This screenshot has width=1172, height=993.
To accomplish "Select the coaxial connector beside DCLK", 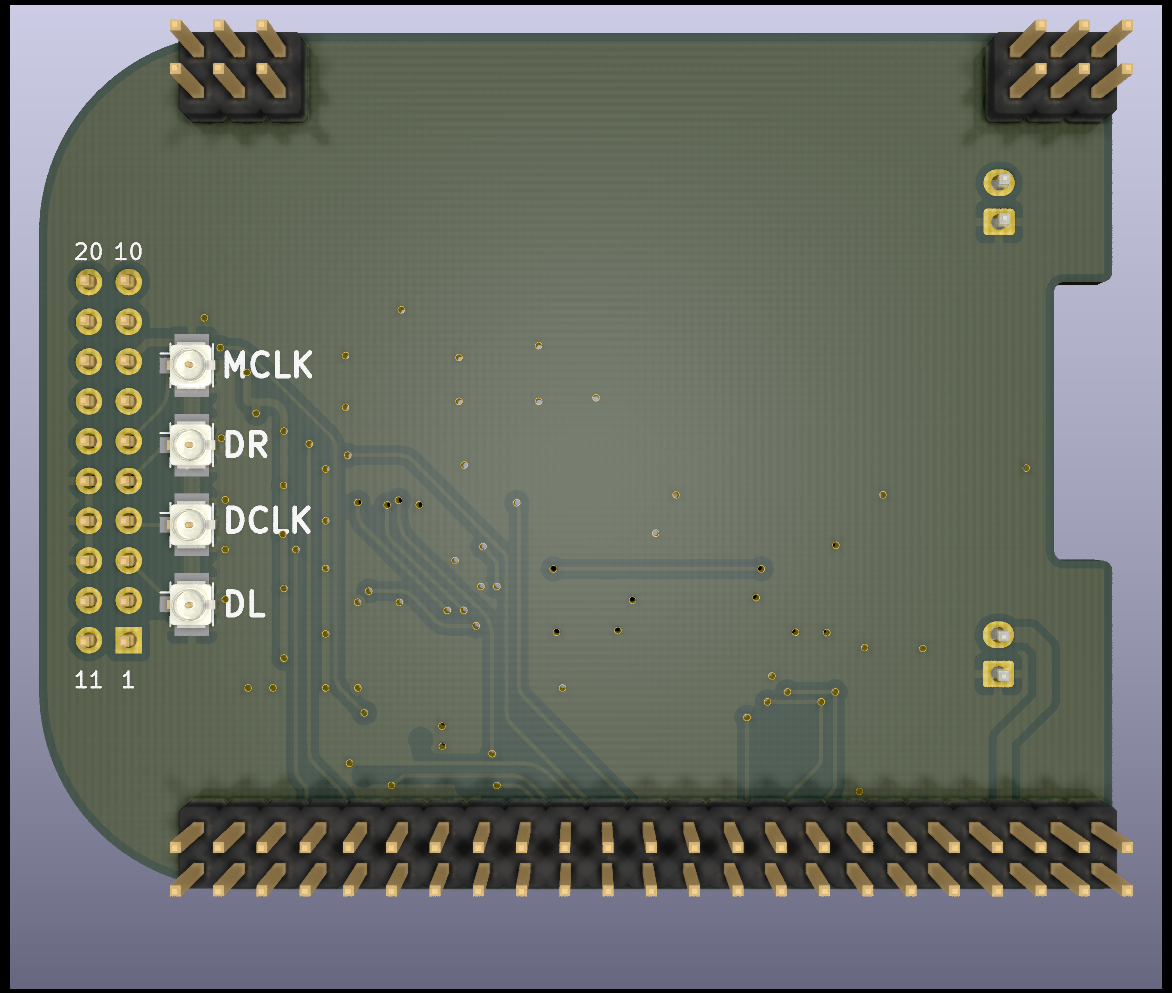I will pos(188,525).
